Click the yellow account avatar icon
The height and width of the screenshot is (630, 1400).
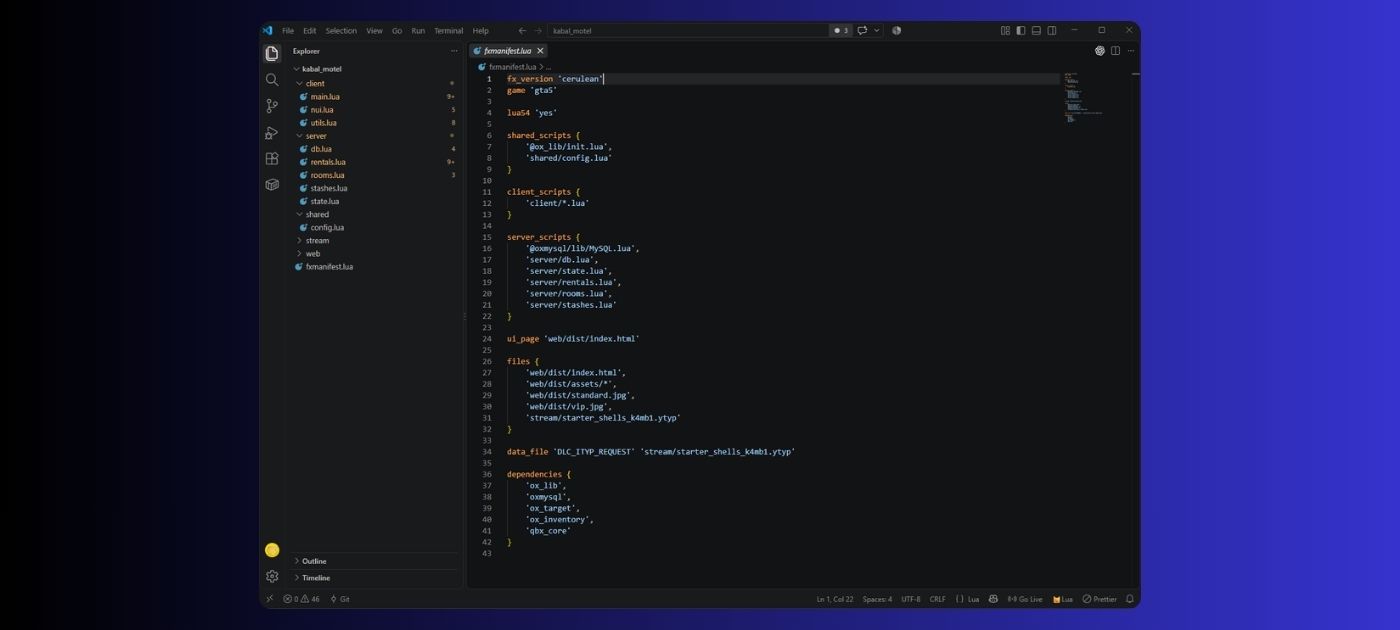272,550
